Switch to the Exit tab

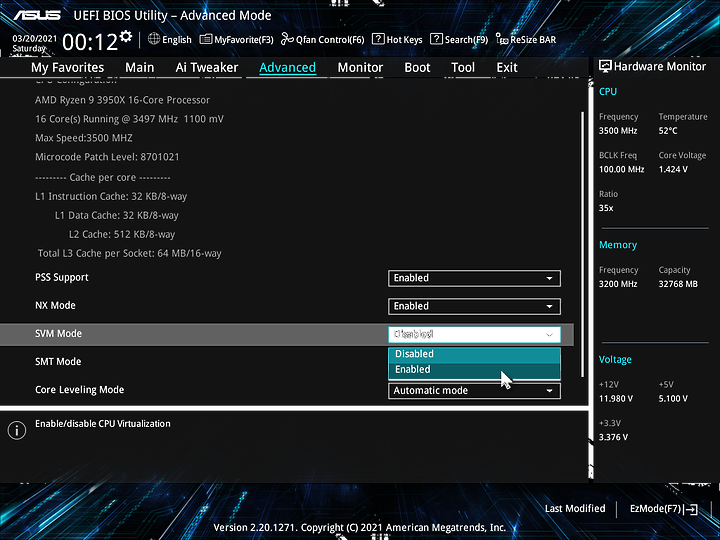[x=507, y=68]
